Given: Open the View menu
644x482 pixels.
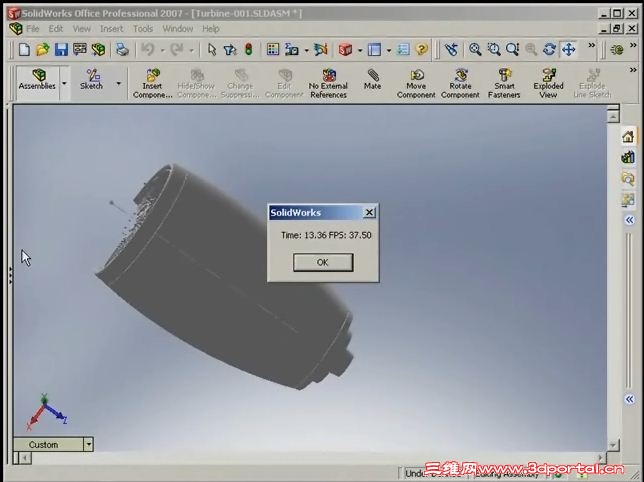Looking at the screenshot, I should point(81,29).
